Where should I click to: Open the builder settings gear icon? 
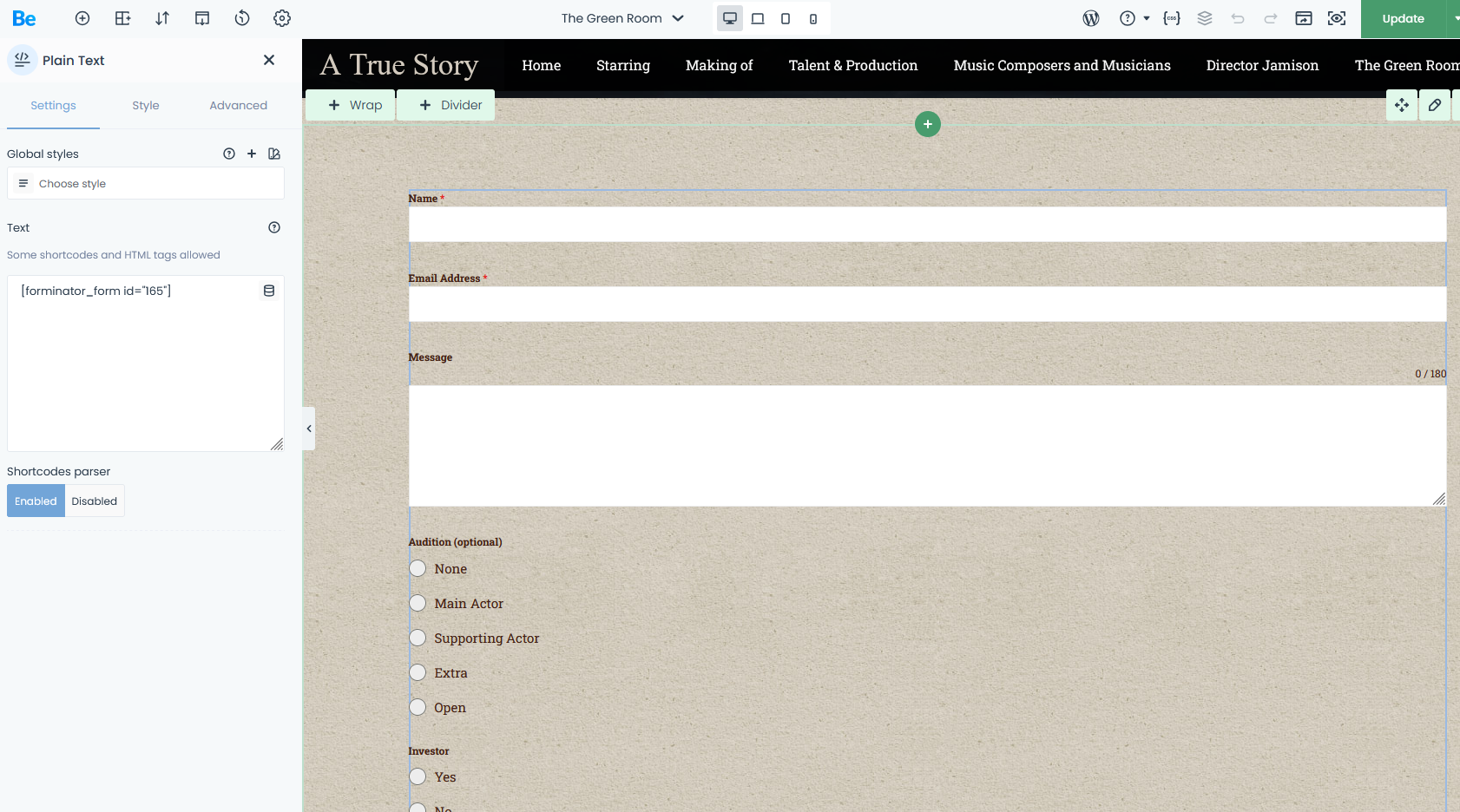click(282, 18)
